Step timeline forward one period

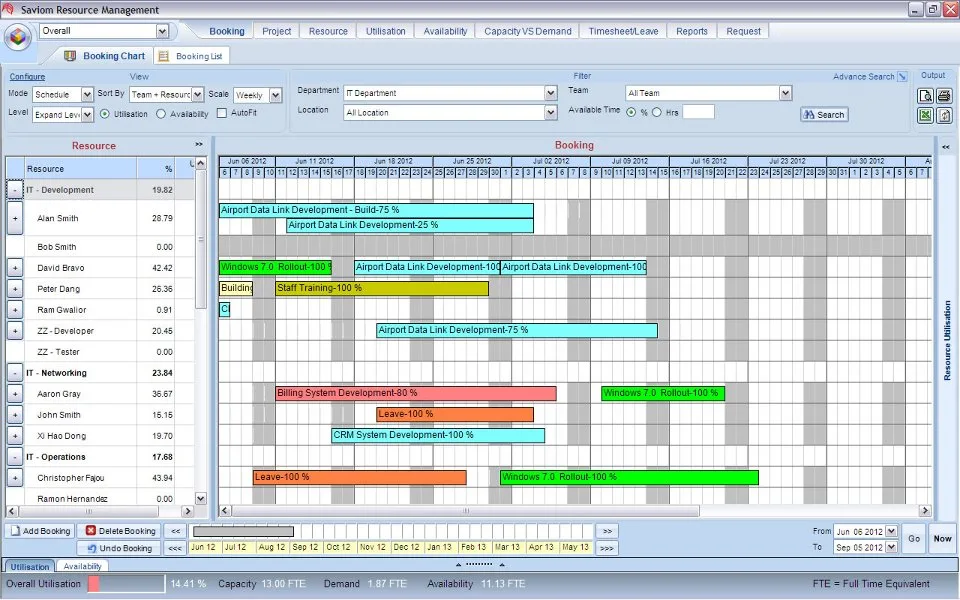(x=607, y=531)
